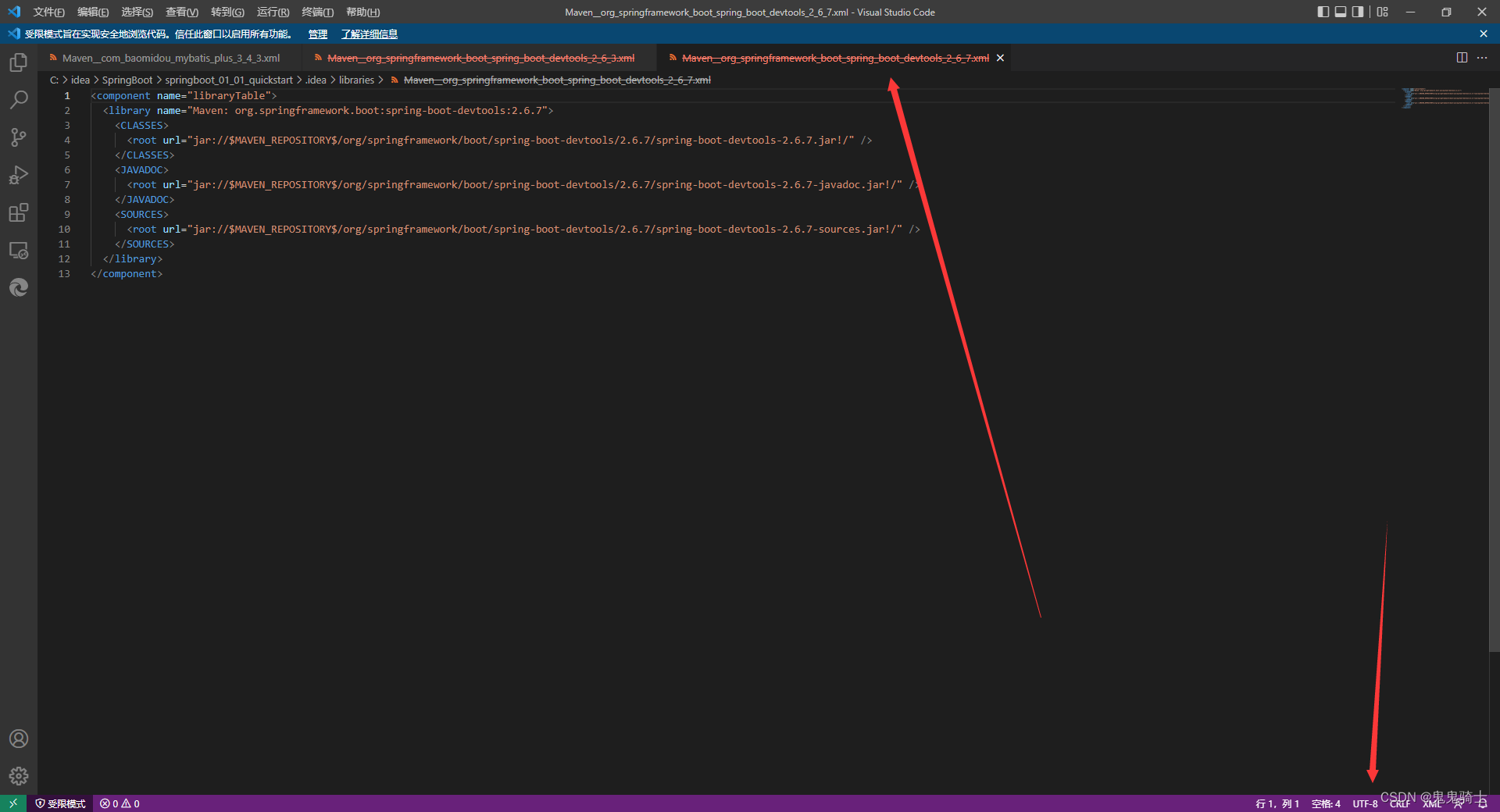Image resolution: width=1500 pixels, height=812 pixels.
Task: Open notifications bell in status bar
Action: [x=1482, y=803]
